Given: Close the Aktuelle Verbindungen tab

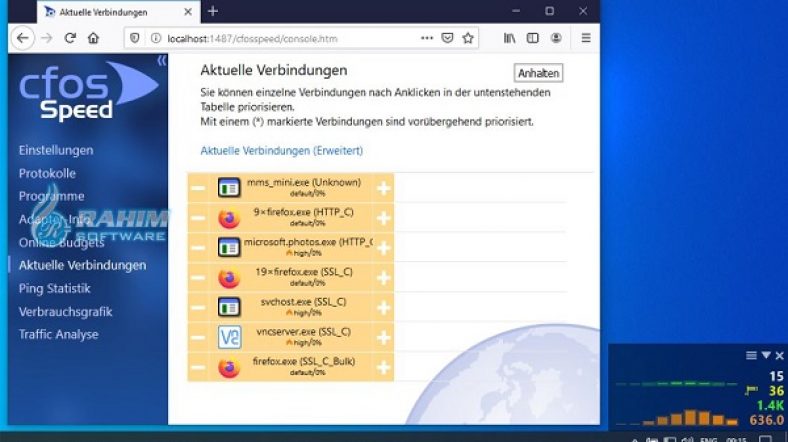Looking at the screenshot, I should coord(188,12).
